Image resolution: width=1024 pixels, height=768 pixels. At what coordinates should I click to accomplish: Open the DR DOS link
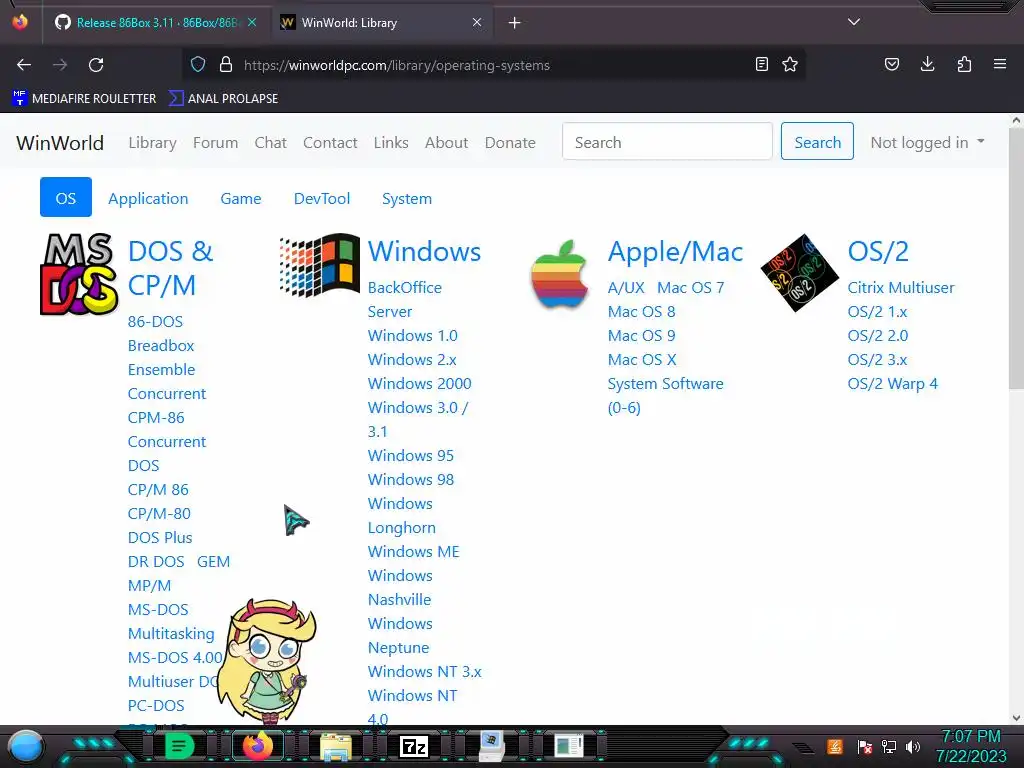pyautogui.click(x=156, y=562)
